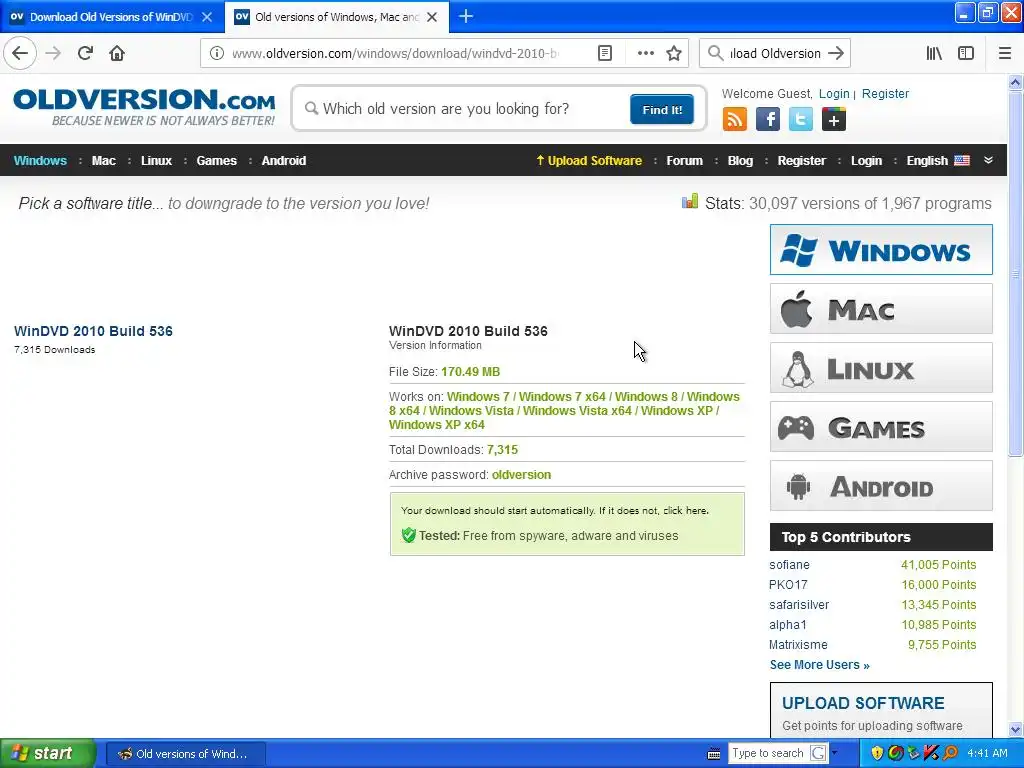Click the green Tested shield icon
This screenshot has height=768, width=1024.
pos(409,536)
